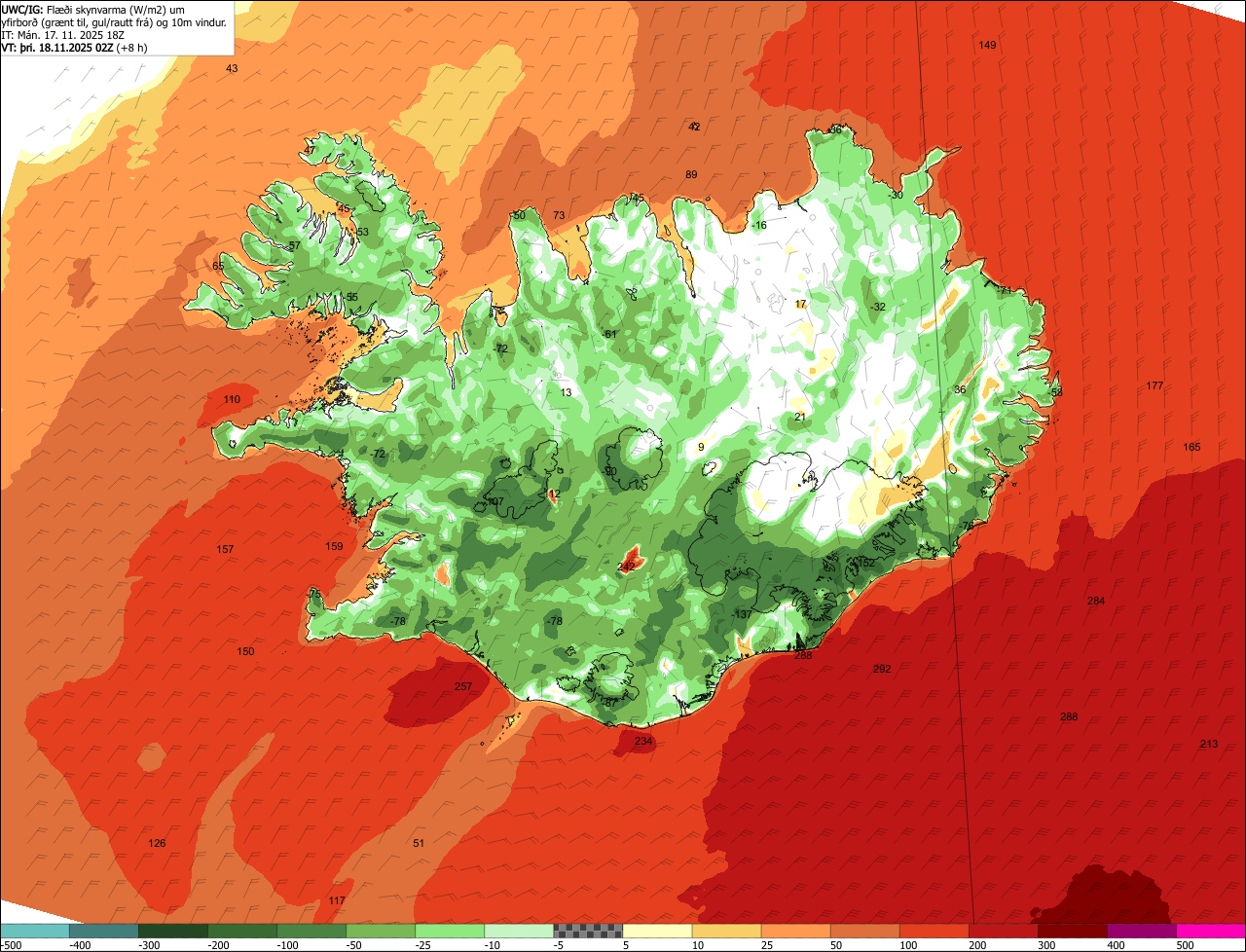Screen dimensions: 1246x952
Task: Click the value 234 below the south coast
Action: pyautogui.click(x=643, y=742)
